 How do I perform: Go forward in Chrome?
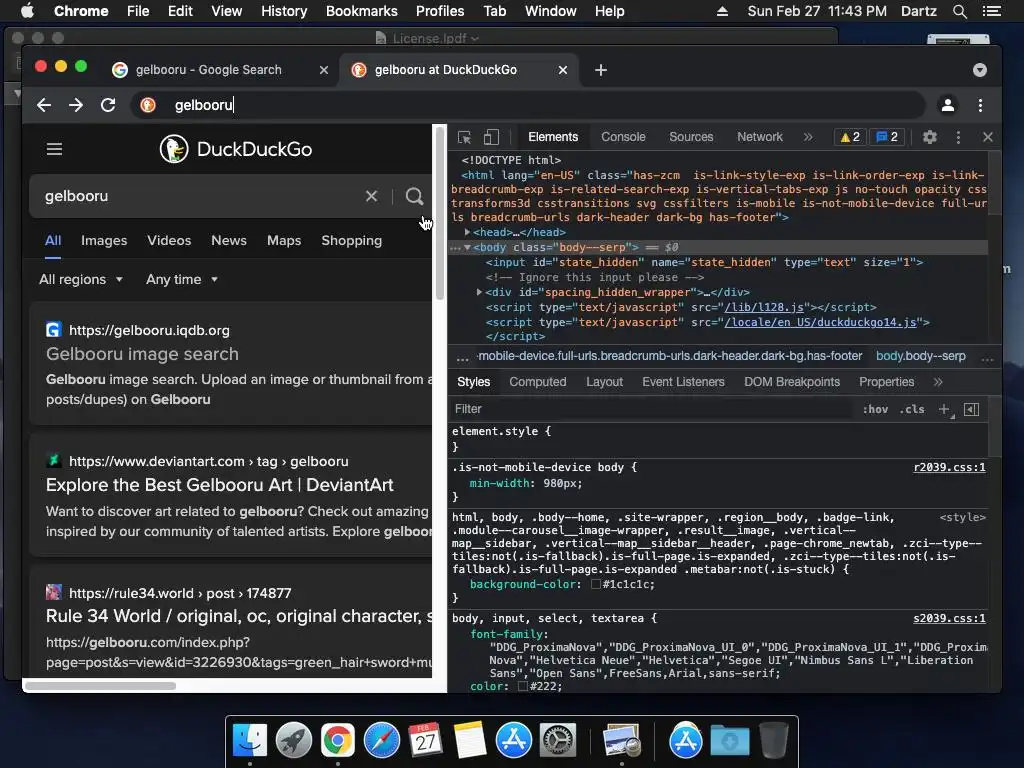coord(76,105)
